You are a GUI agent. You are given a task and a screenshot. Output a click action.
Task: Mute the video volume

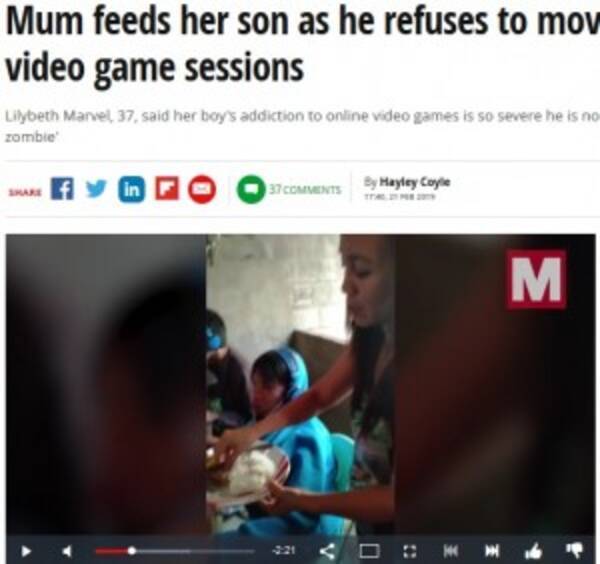point(67,551)
